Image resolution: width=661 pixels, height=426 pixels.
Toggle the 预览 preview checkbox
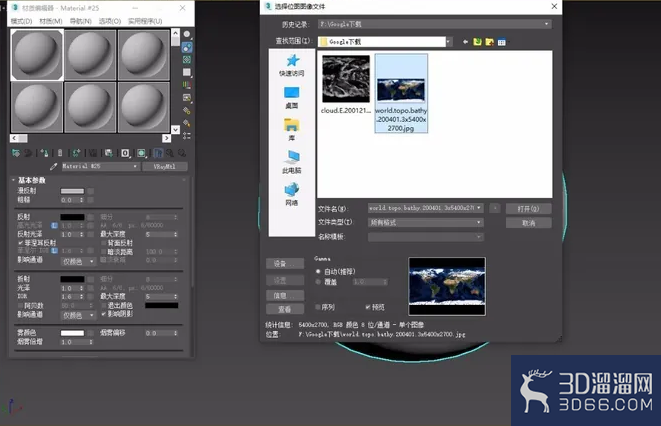pyautogui.click(x=368, y=307)
